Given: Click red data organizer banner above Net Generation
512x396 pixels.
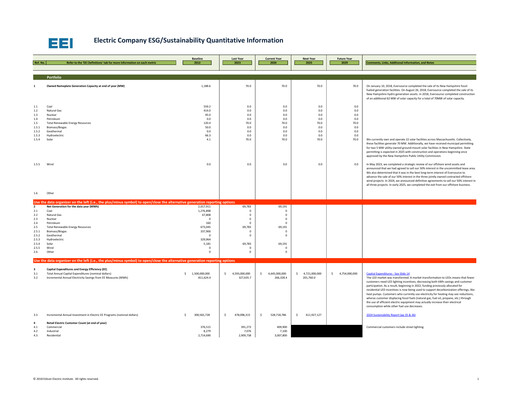Looking at the screenshot, I should pos(254,202).
